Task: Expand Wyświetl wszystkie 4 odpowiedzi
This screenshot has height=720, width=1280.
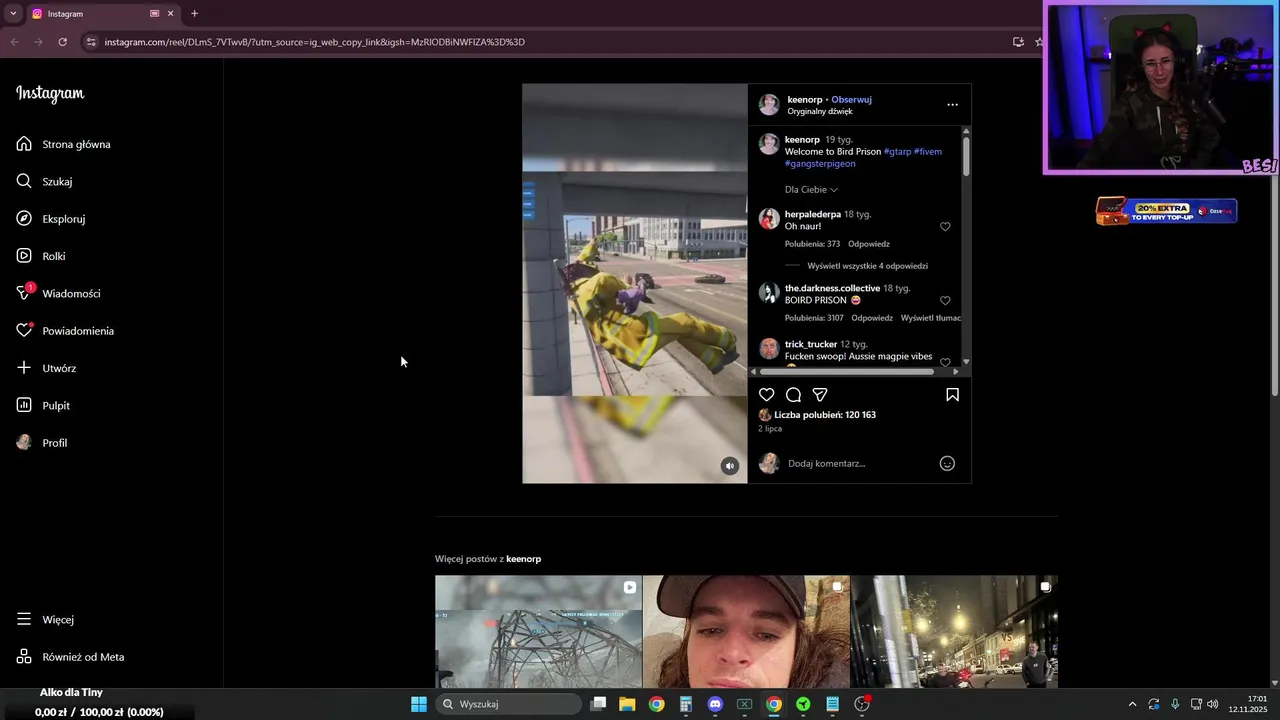Action: point(867,266)
